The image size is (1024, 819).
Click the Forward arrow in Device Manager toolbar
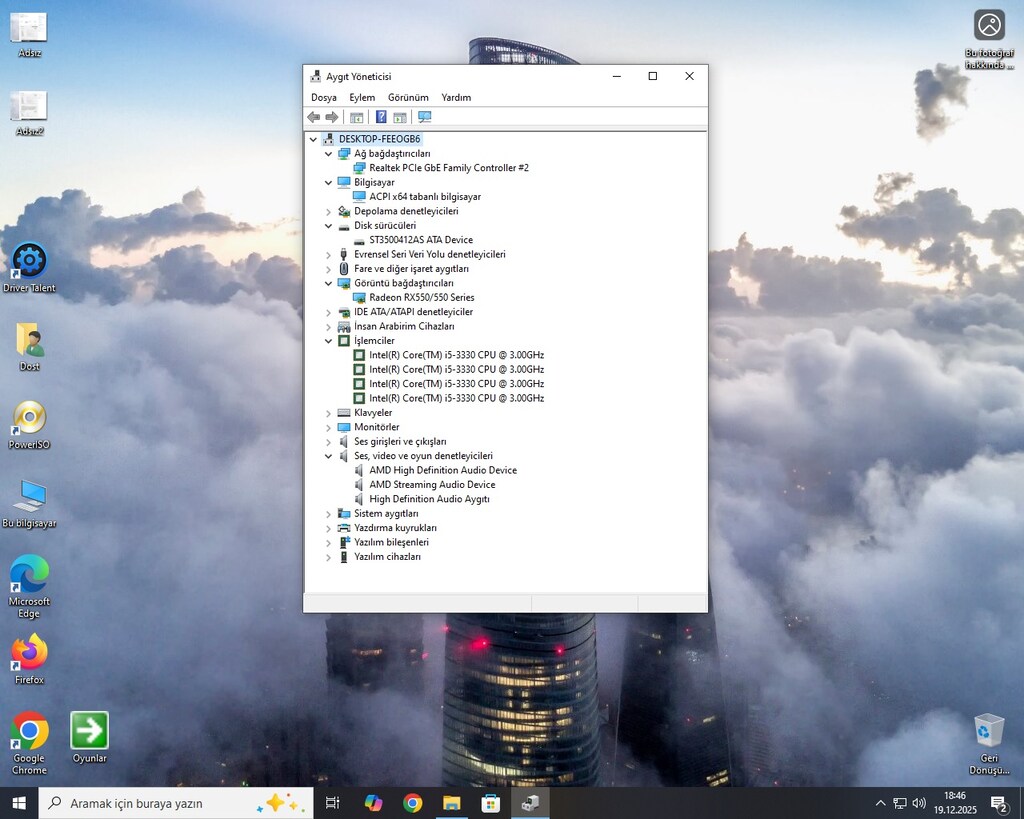(x=332, y=117)
